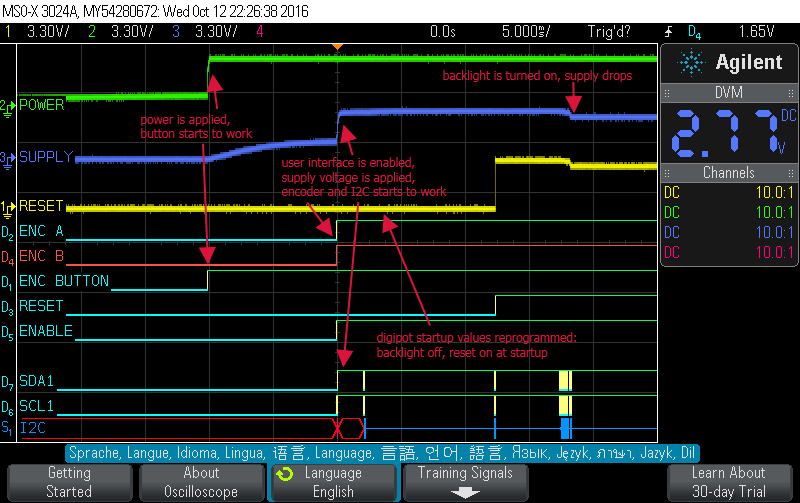
Task: Select the yellow RESET analog channel marker
Action: [x=8, y=207]
